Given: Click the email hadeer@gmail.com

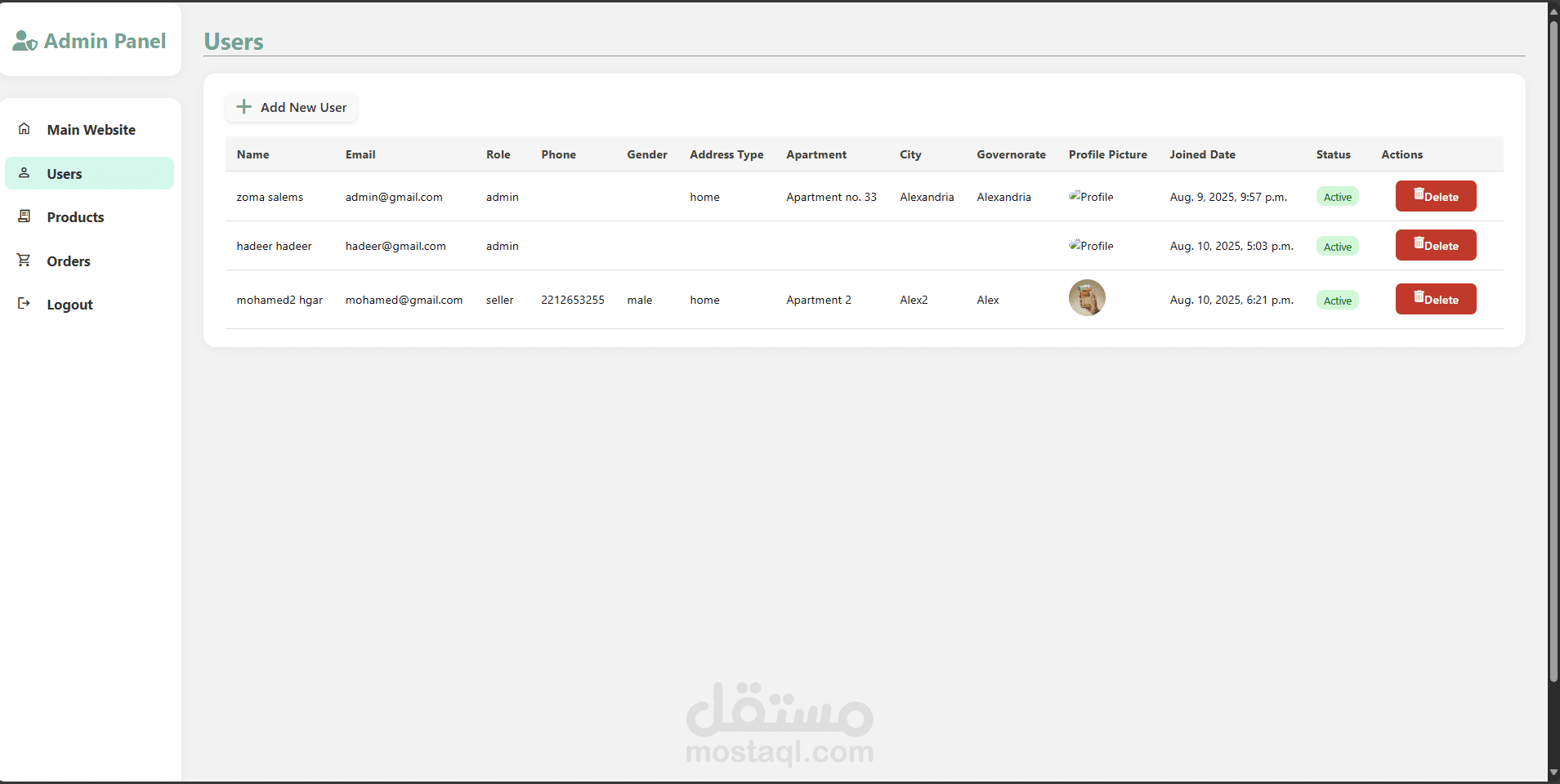Looking at the screenshot, I should [396, 246].
